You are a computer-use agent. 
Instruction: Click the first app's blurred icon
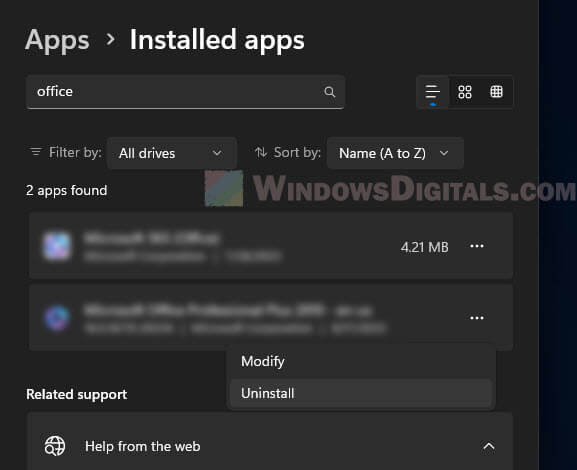tap(57, 246)
